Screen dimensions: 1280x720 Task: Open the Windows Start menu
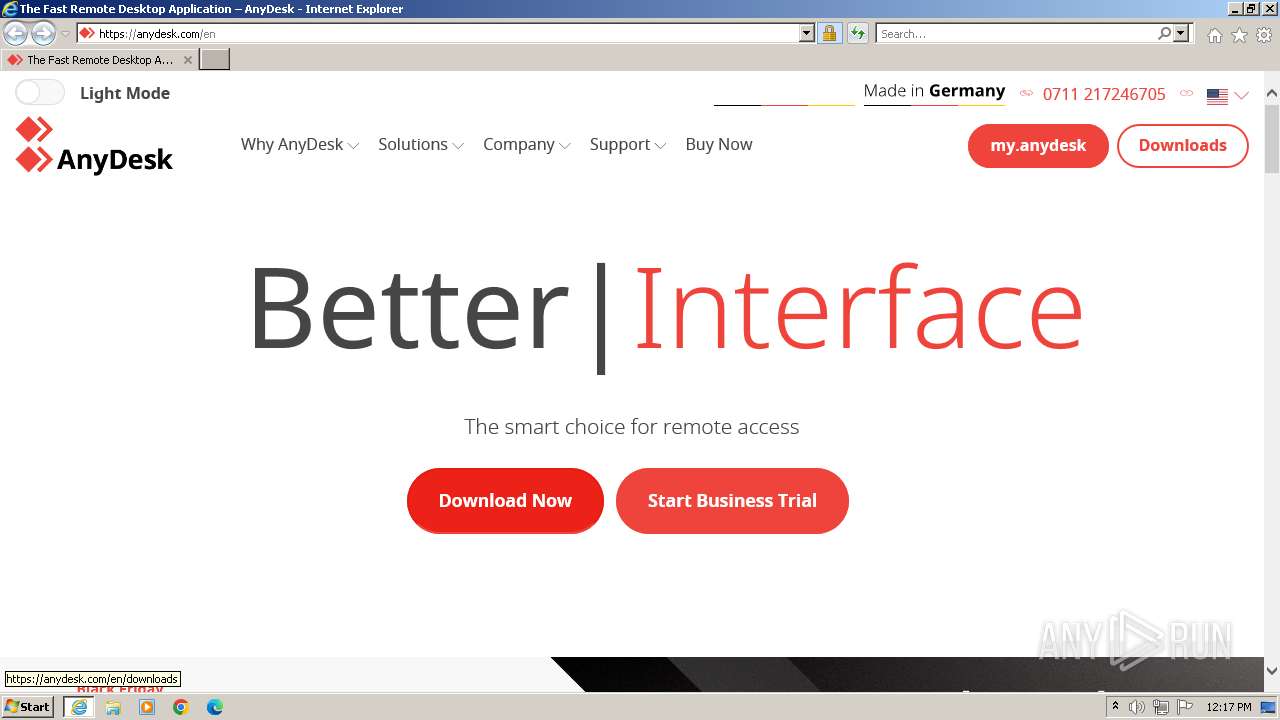27,707
